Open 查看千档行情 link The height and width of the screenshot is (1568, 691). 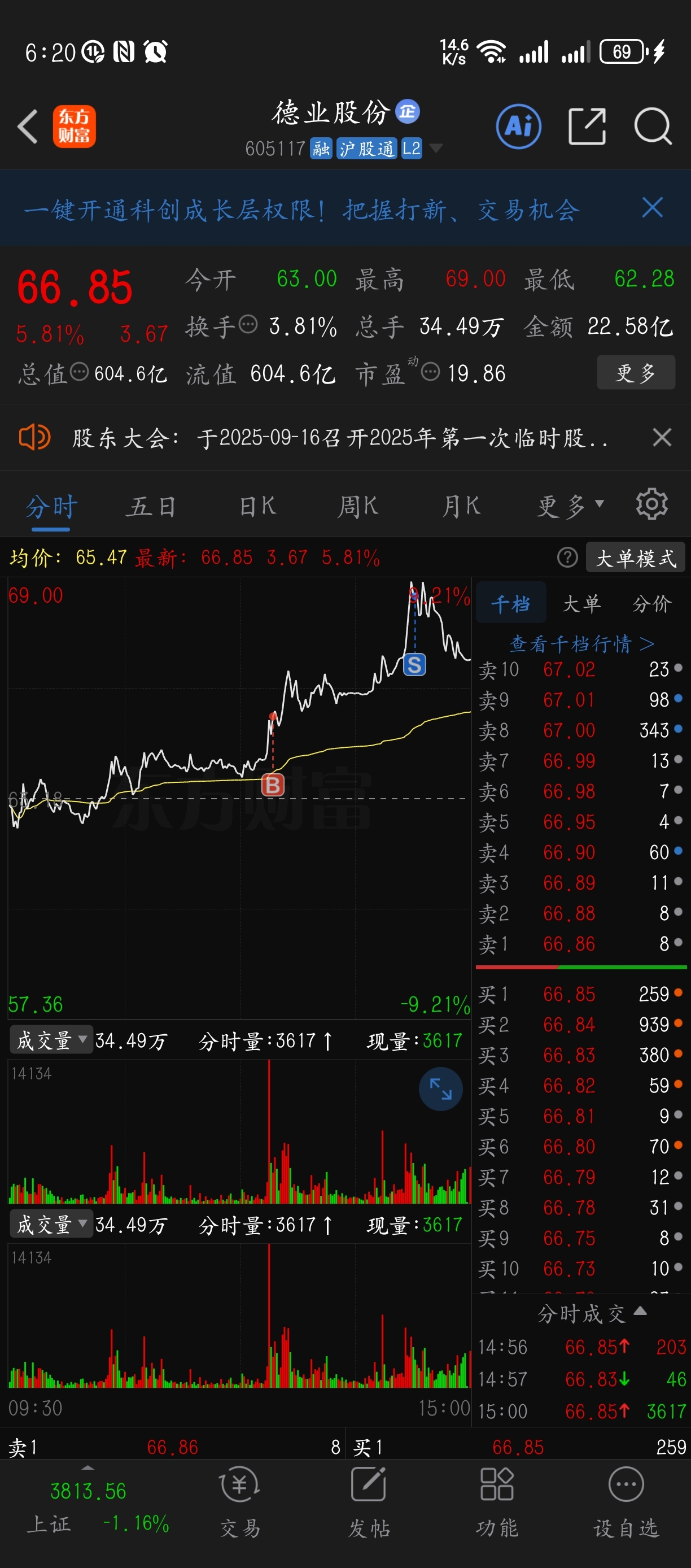pyautogui.click(x=581, y=643)
